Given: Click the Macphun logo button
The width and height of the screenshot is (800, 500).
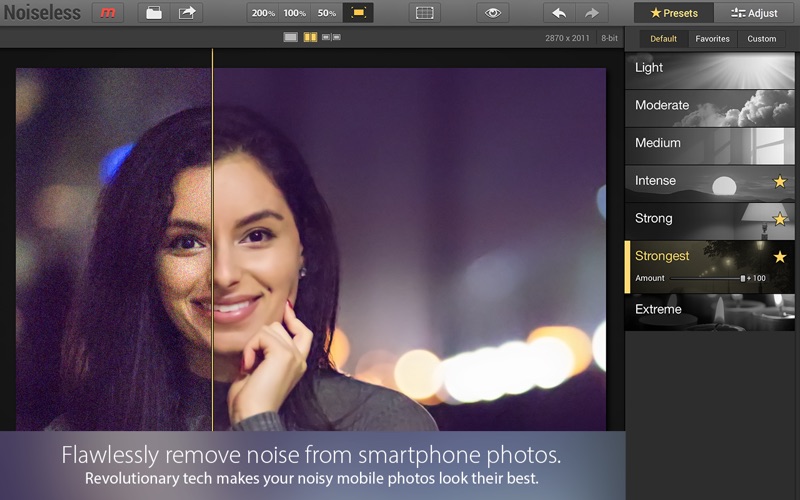Looking at the screenshot, I should [107, 13].
